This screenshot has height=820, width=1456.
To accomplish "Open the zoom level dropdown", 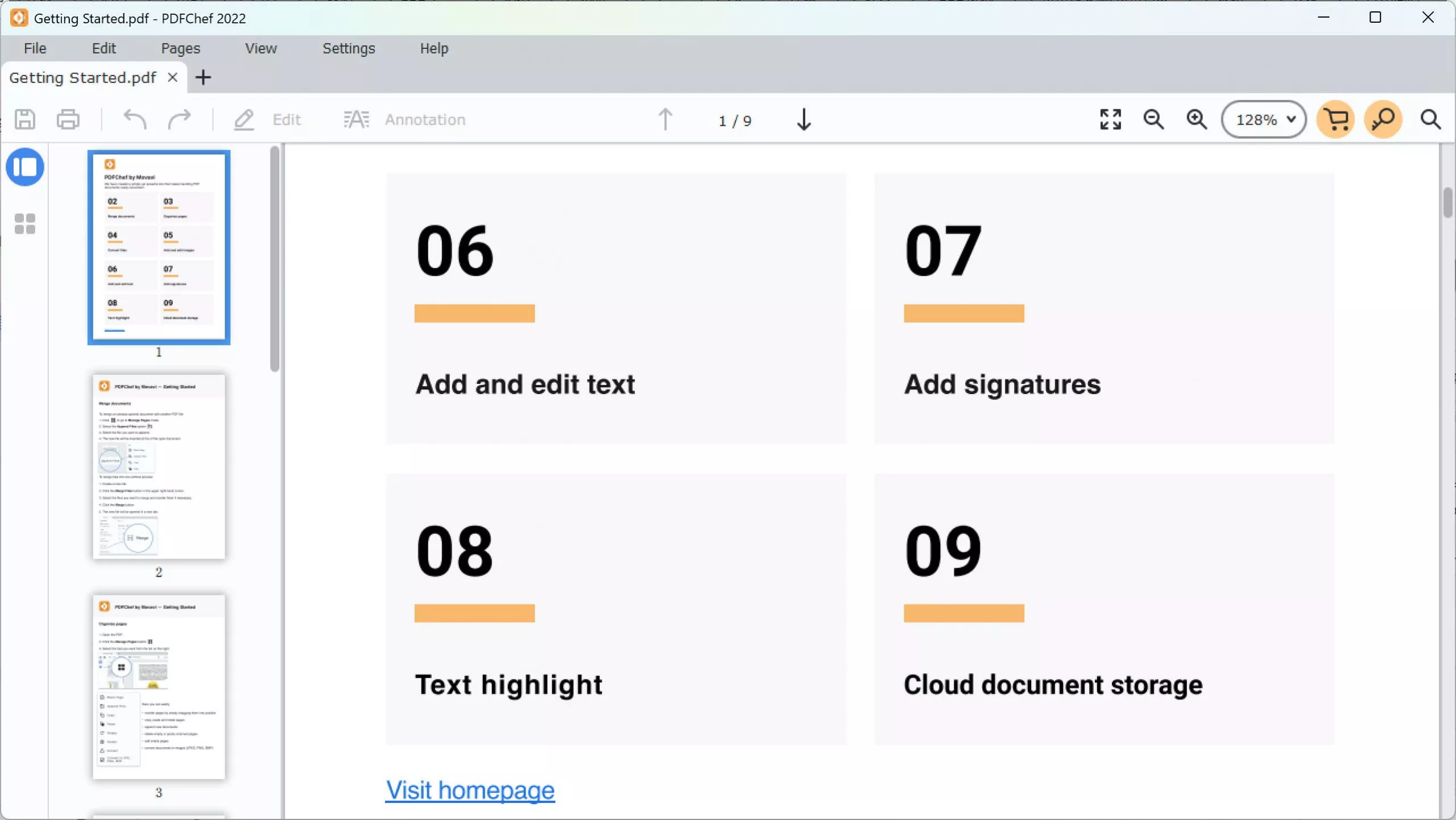I will pos(1263,119).
